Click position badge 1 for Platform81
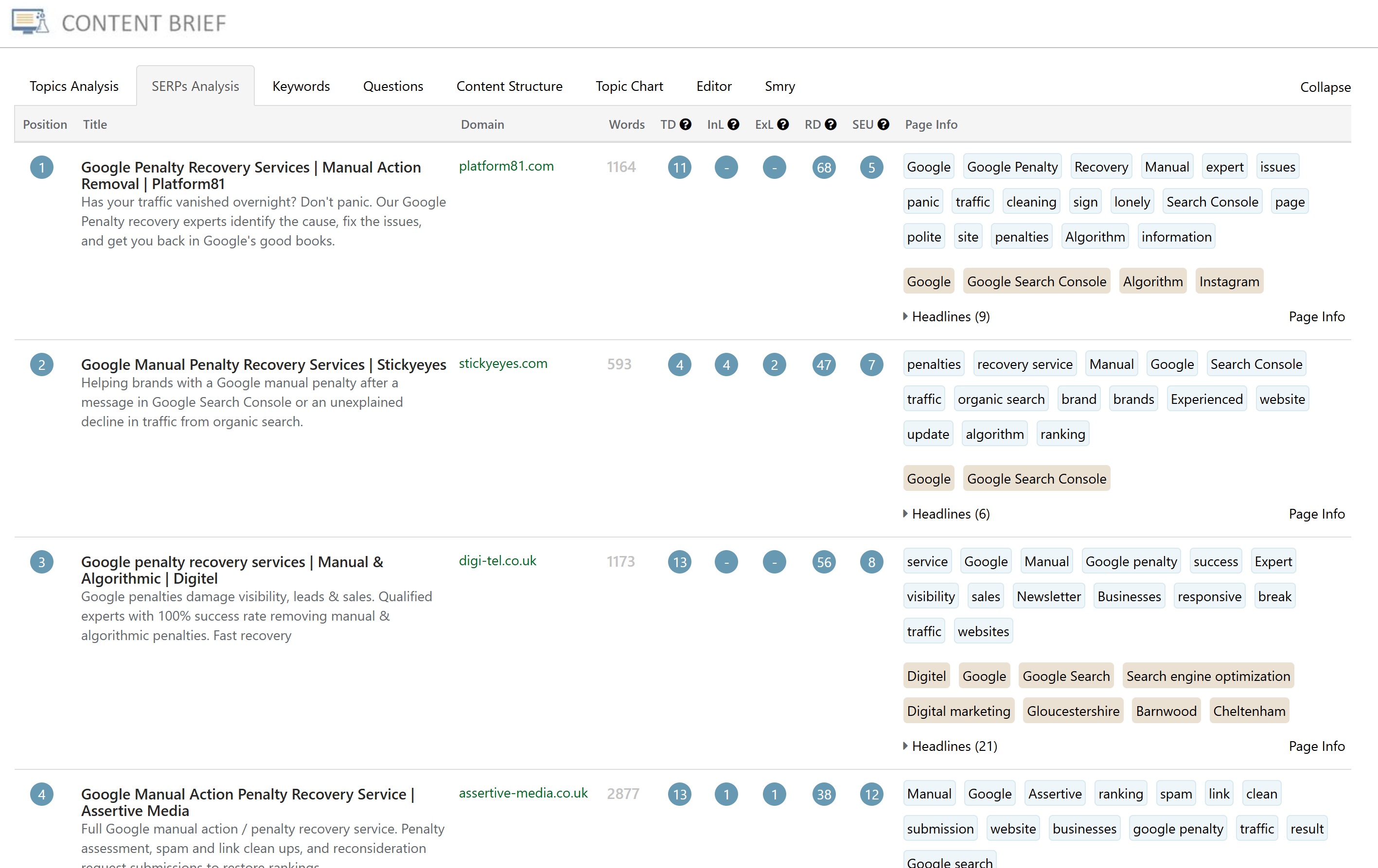 click(42, 168)
